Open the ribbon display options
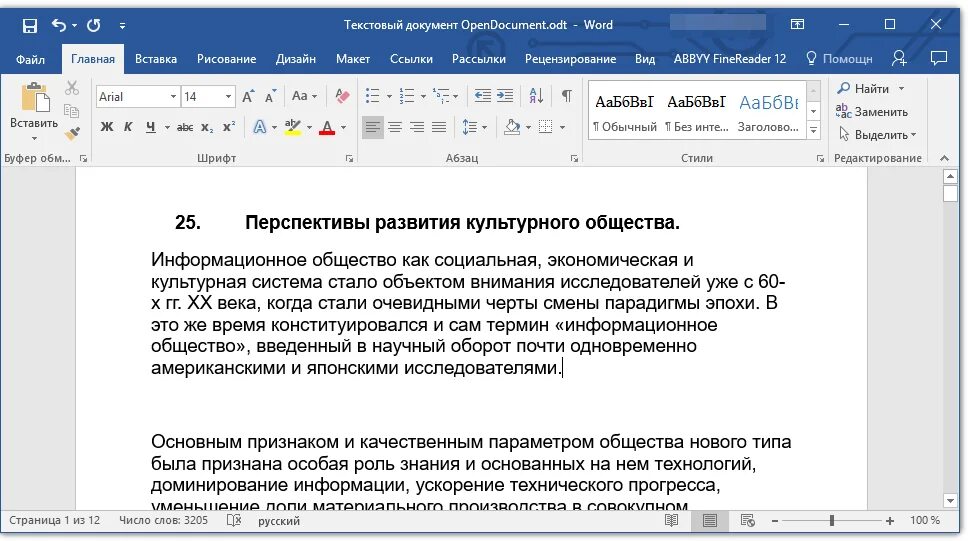Screen dimensions: 968x541 797,25
